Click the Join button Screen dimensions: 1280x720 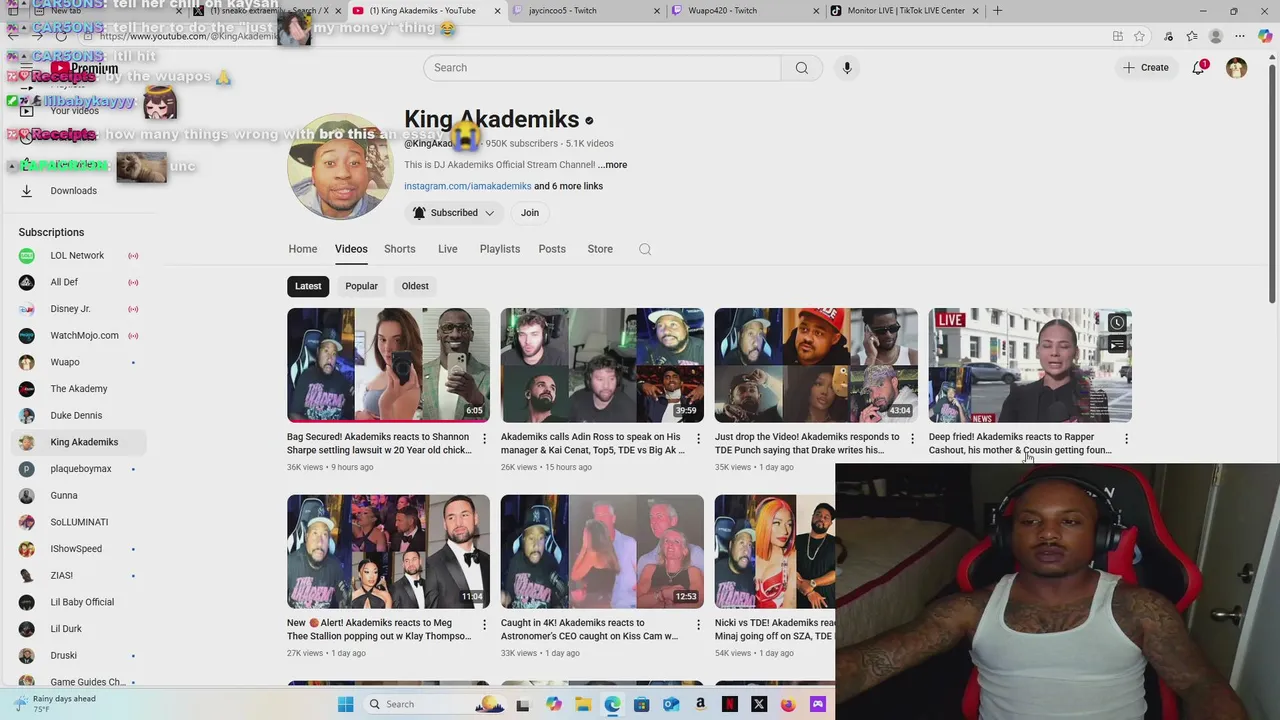[x=530, y=213]
